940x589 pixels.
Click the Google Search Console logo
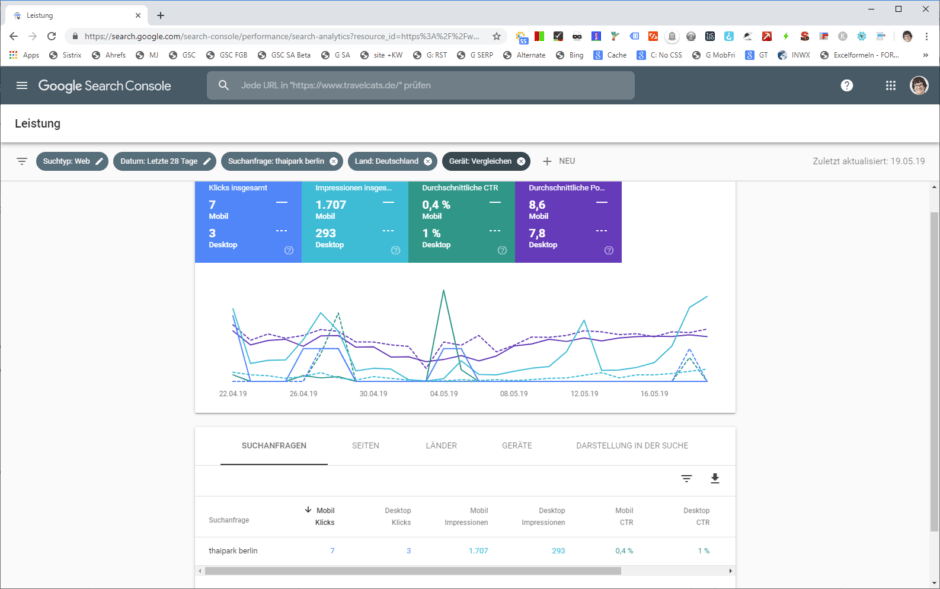[105, 86]
